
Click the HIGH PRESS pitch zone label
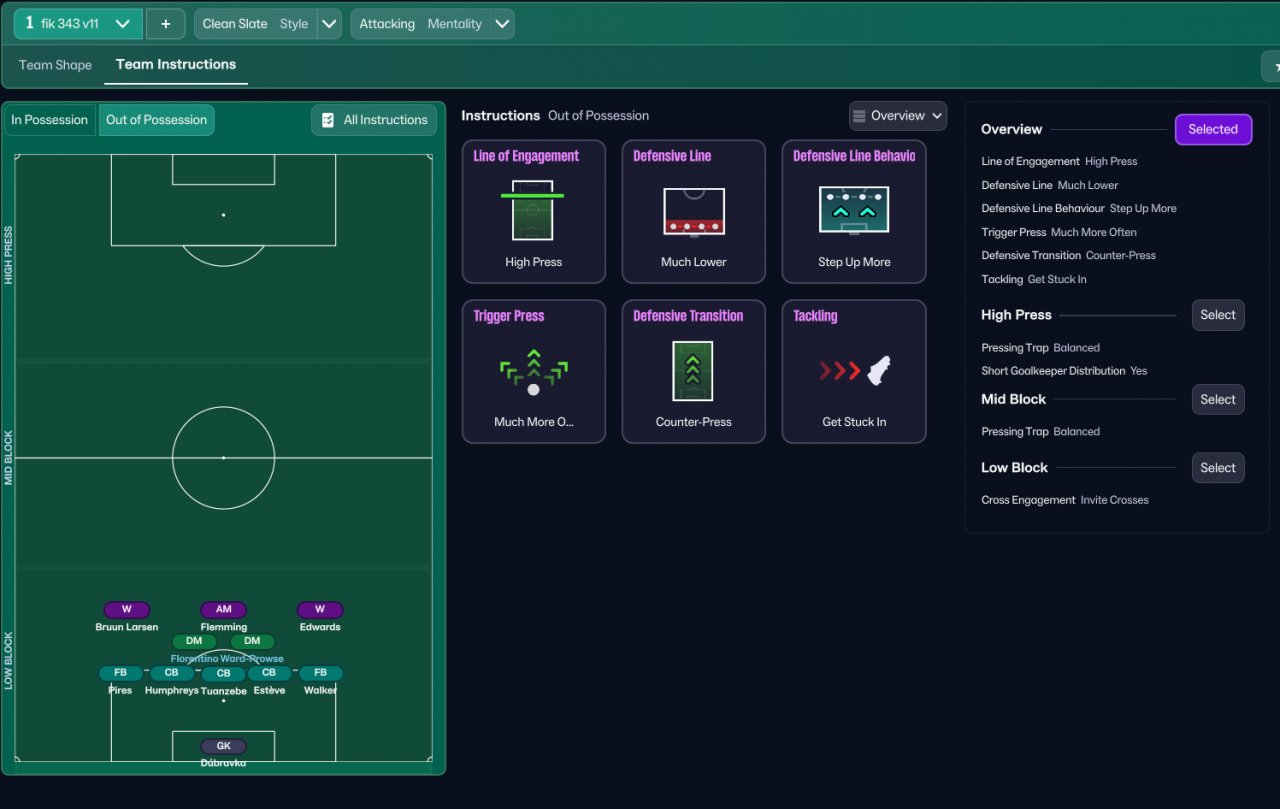coord(9,256)
